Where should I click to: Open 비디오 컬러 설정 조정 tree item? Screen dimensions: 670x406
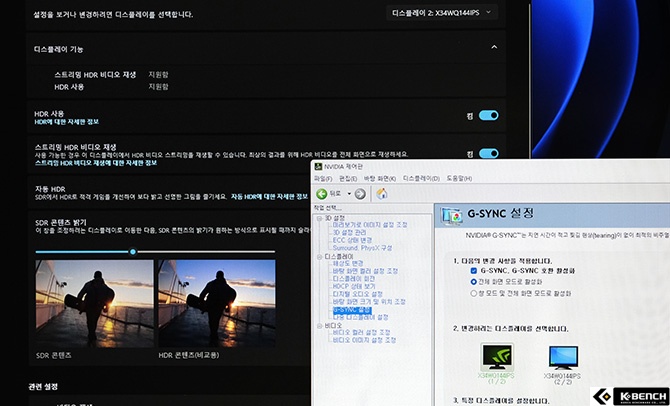(x=361, y=332)
